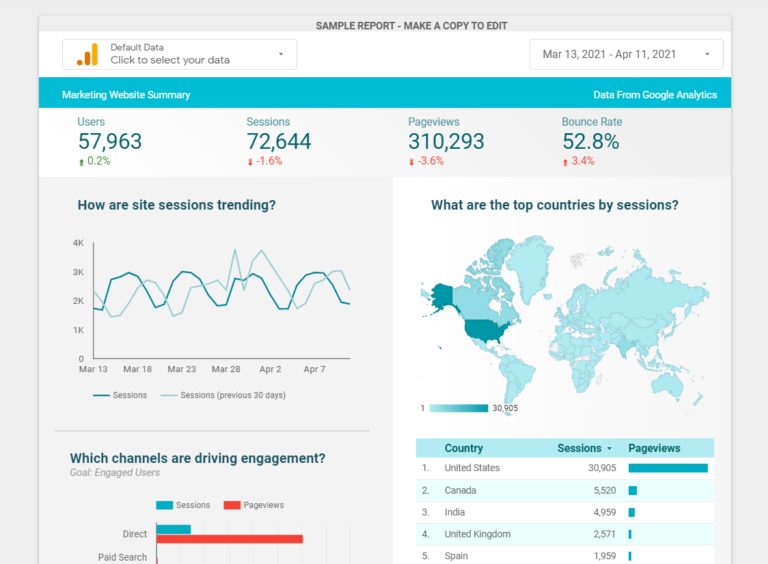Click the Users green up arrow indicator
Viewport: 768px width, 564px height.
(81, 162)
